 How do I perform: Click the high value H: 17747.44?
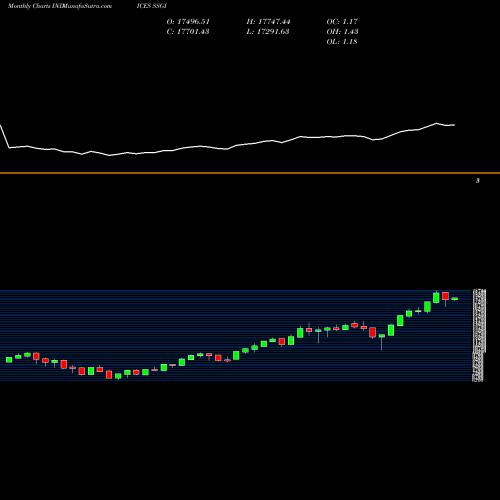268,22
